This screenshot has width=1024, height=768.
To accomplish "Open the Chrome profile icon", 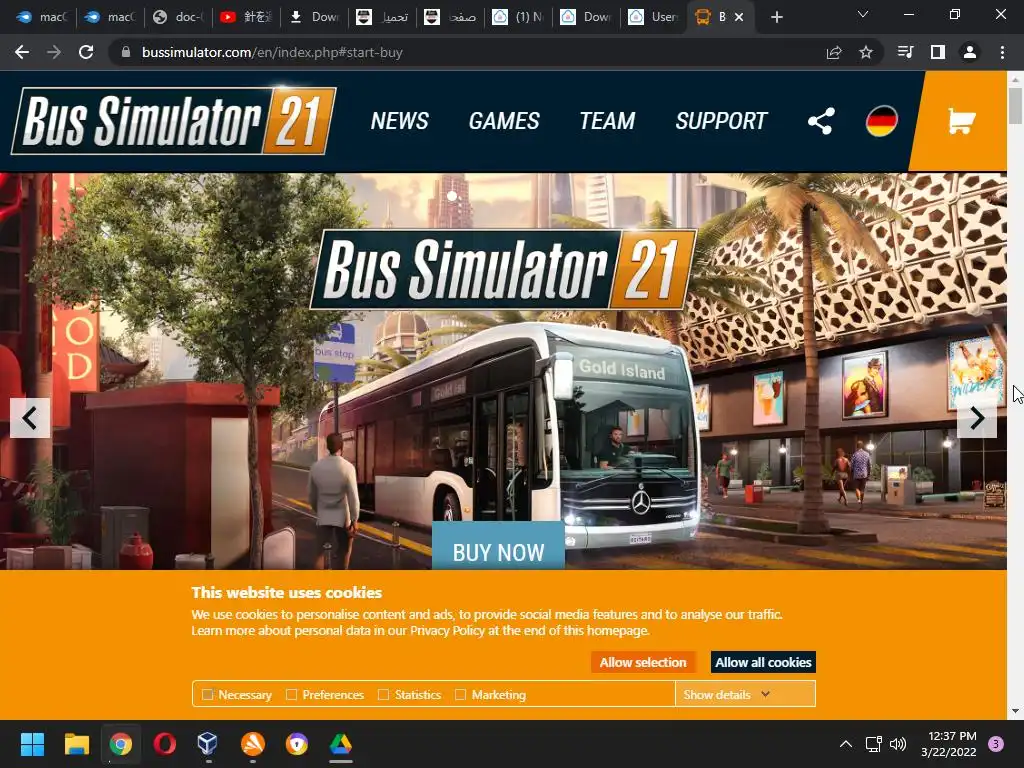I will tap(970, 52).
